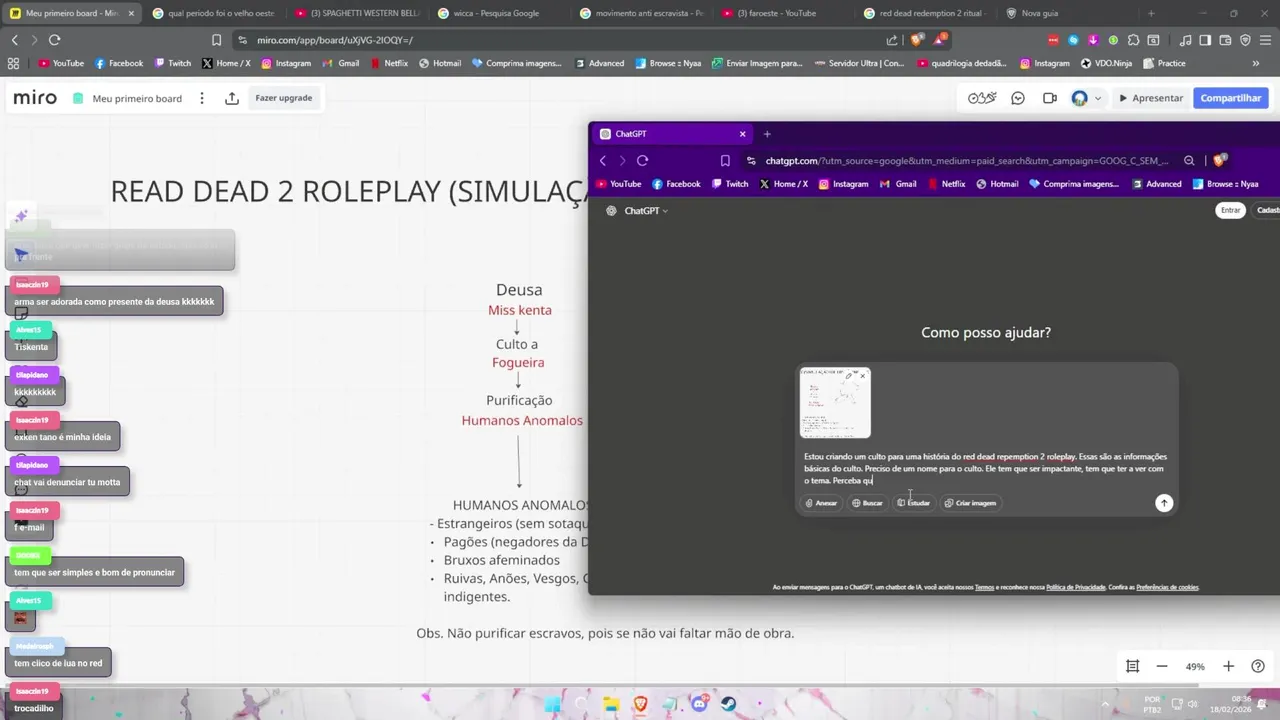The width and height of the screenshot is (1280, 720).
Task: Click the Anexar button in ChatGPT
Action: tap(821, 503)
